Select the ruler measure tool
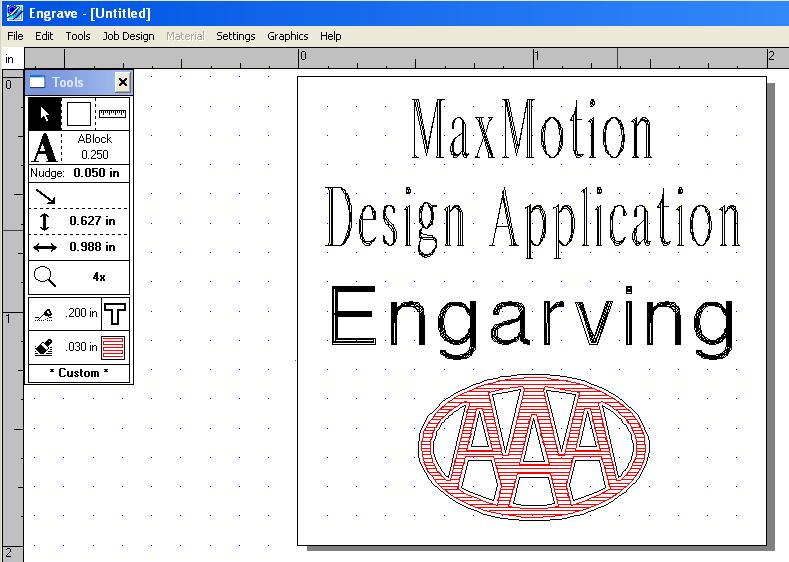 (112, 114)
